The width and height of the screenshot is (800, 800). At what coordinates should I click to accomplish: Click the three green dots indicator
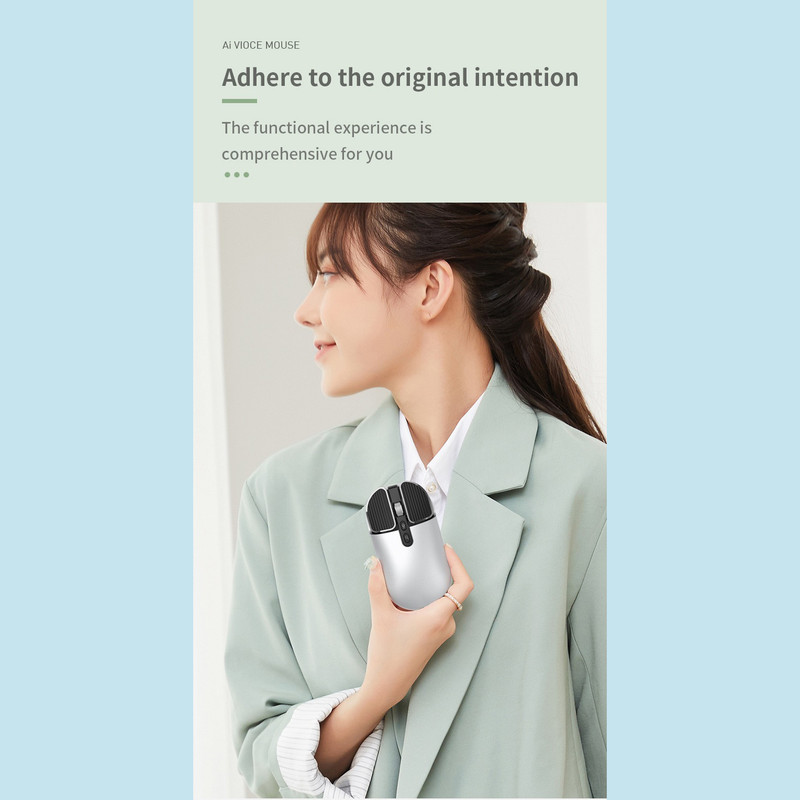[x=237, y=174]
